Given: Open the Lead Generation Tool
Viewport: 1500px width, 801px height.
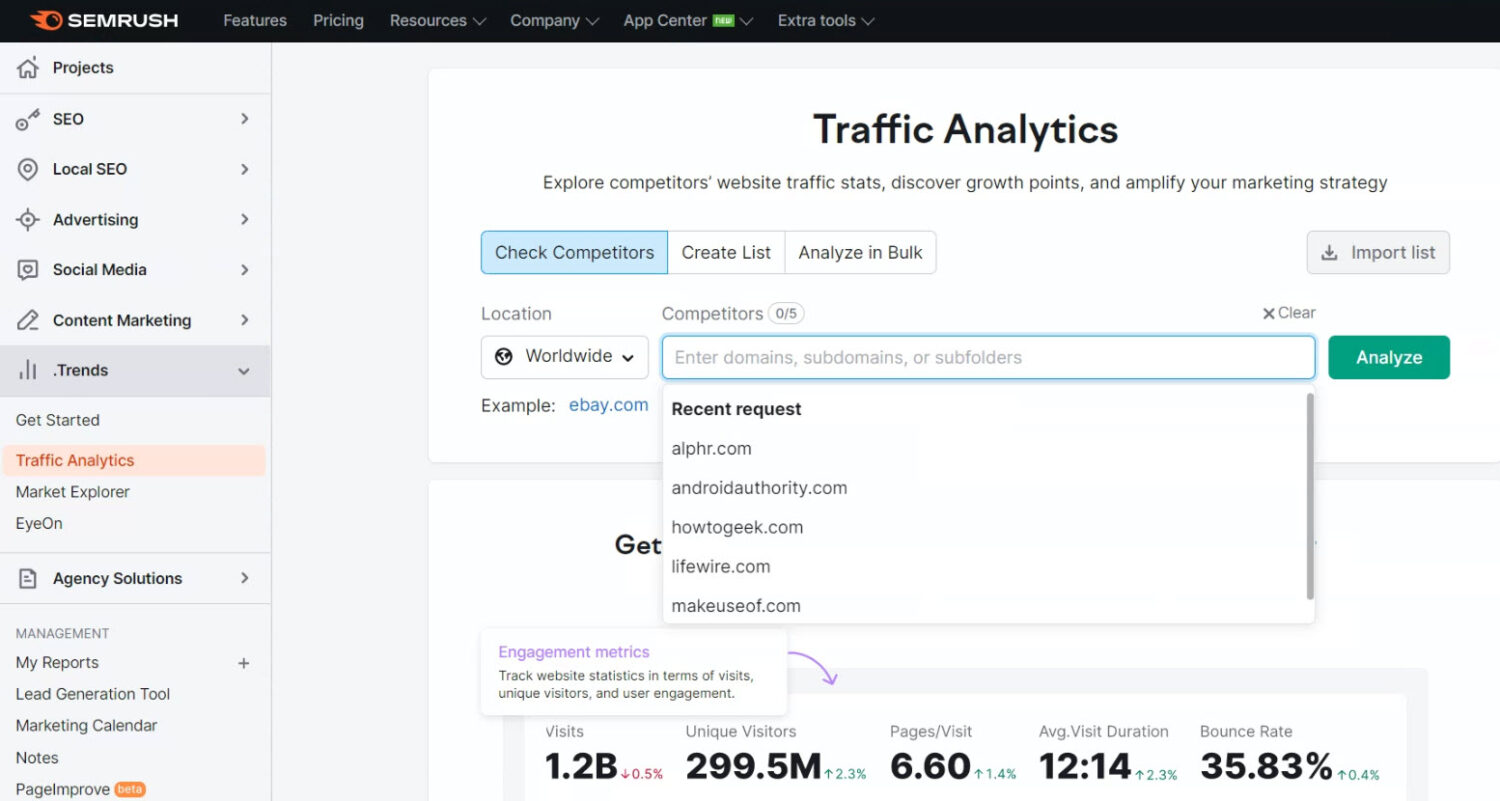Looking at the screenshot, I should [x=93, y=694].
